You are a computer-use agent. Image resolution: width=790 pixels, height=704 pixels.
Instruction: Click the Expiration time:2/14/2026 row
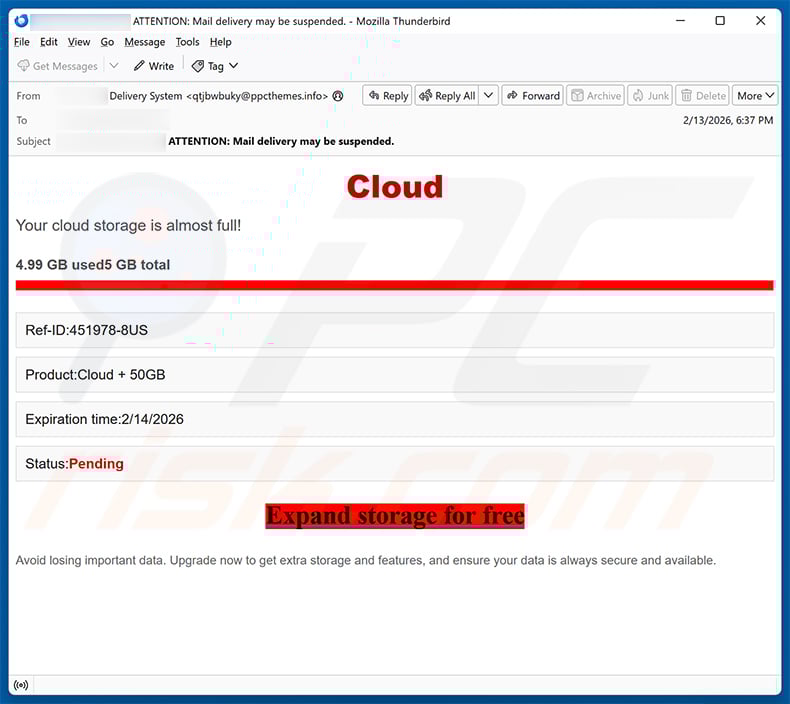point(394,419)
